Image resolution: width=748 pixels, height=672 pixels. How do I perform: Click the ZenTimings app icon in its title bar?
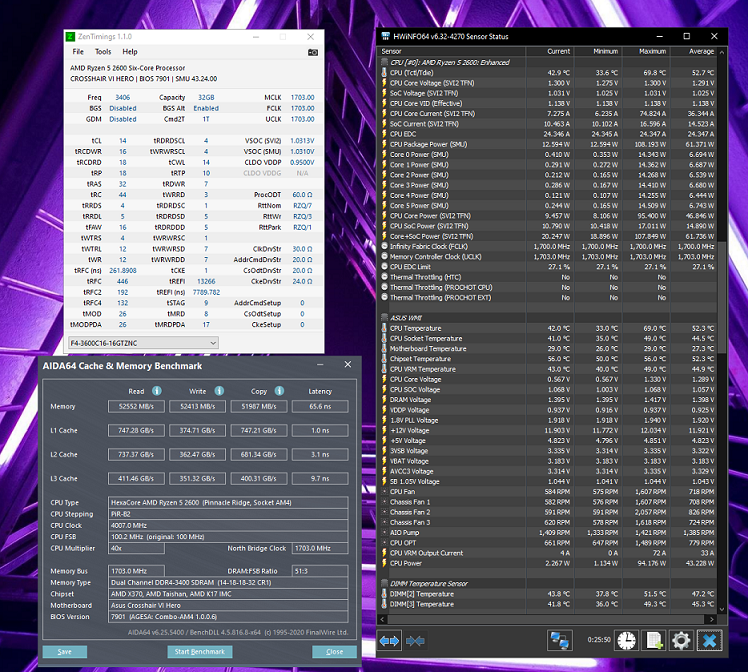coord(71,37)
